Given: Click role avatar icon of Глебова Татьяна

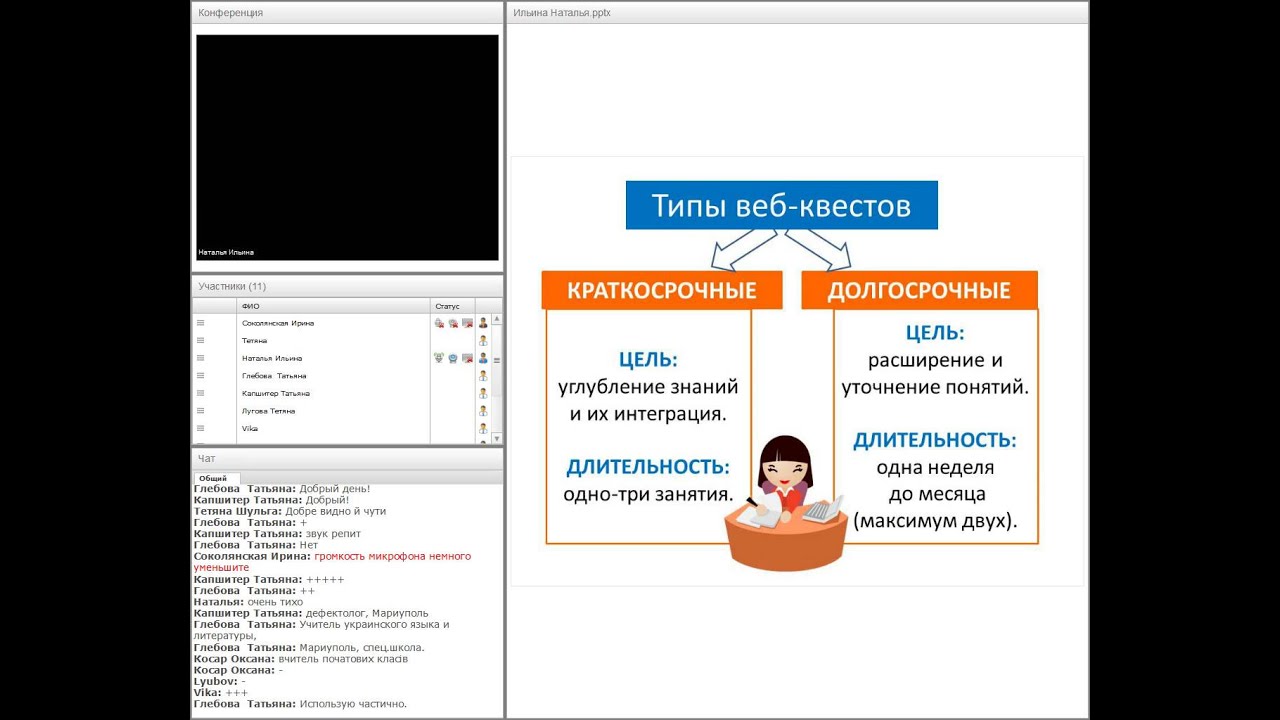Looking at the screenshot, I should tap(483, 375).
